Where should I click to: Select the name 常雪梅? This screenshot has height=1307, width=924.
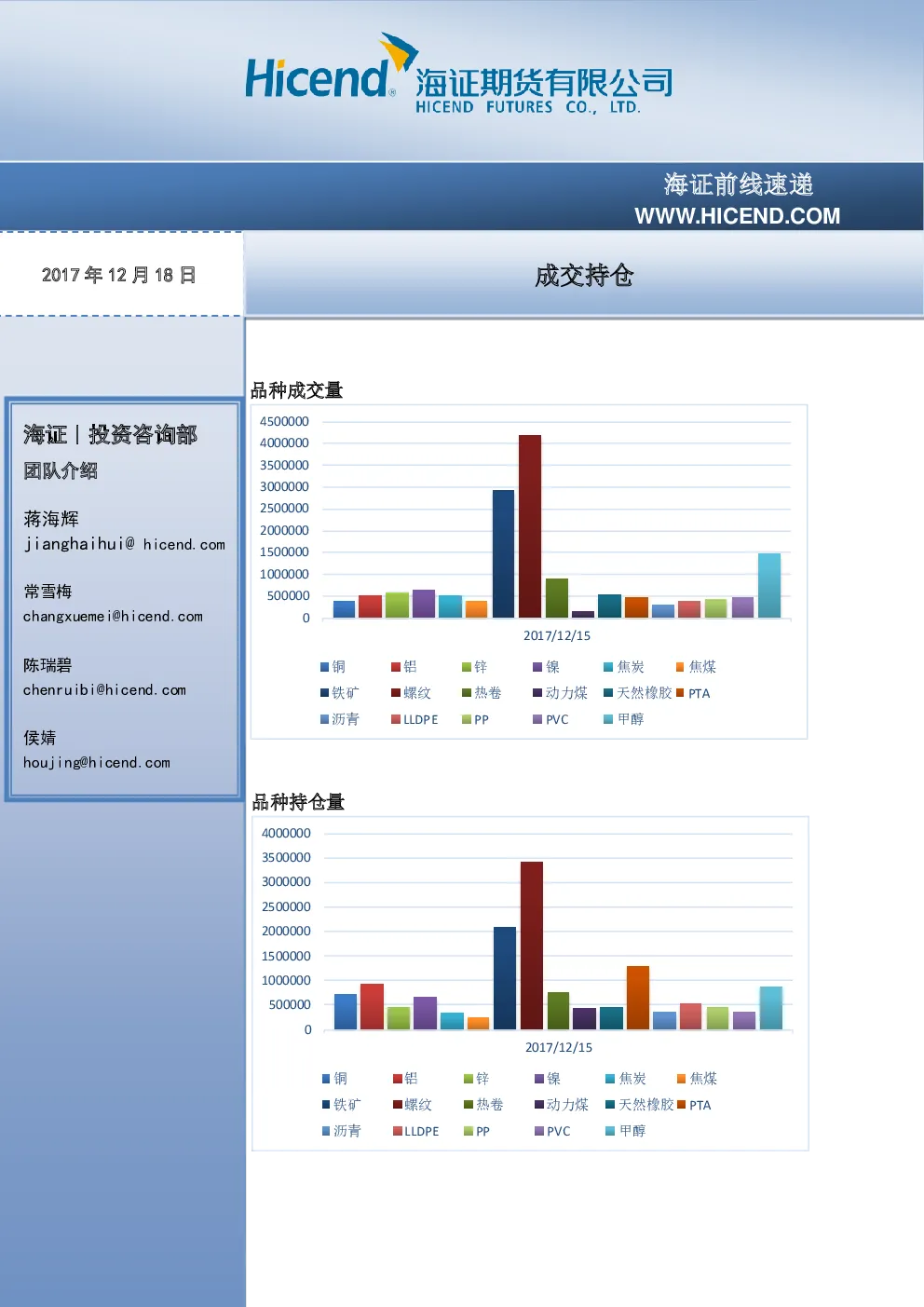point(48,592)
